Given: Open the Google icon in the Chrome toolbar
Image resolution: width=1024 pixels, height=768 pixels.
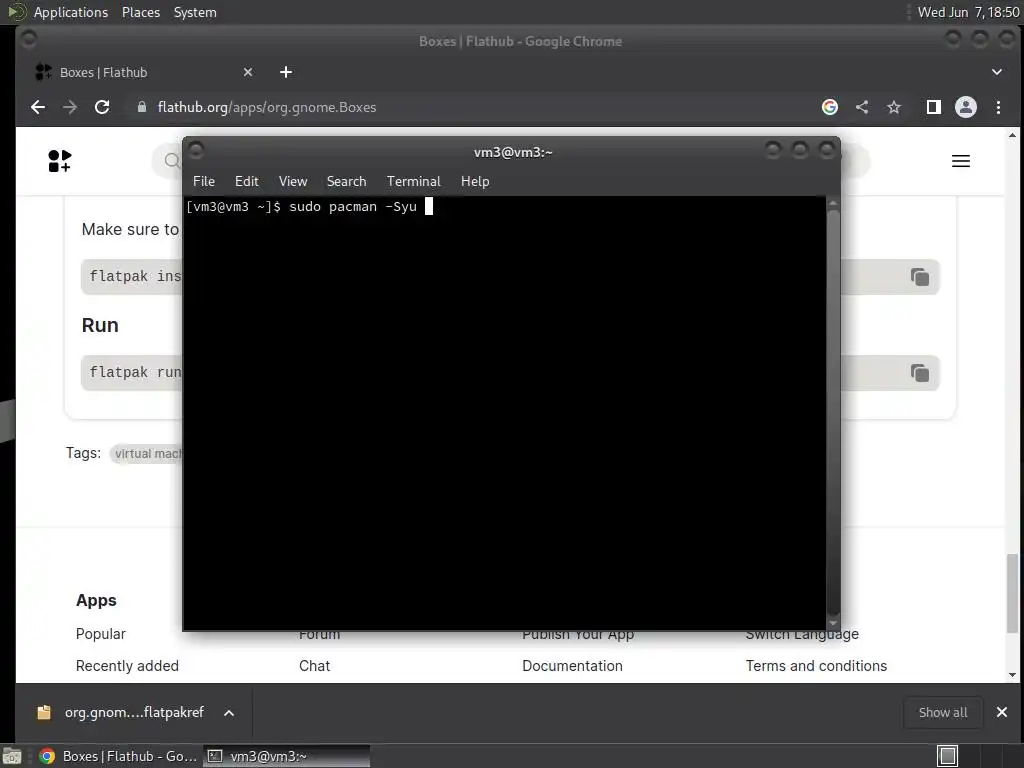Looking at the screenshot, I should pos(829,107).
